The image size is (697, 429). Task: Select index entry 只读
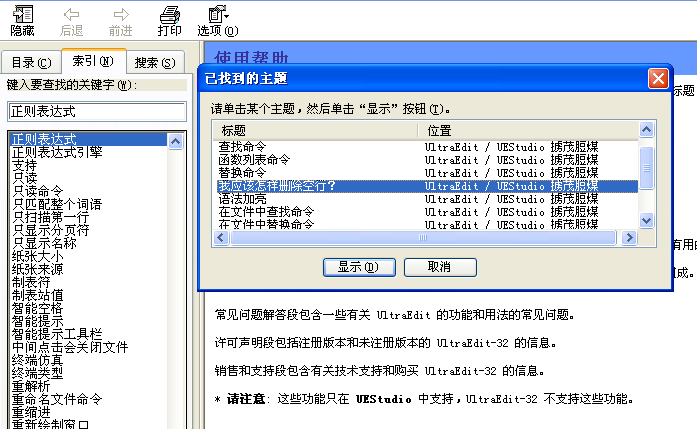point(24,178)
